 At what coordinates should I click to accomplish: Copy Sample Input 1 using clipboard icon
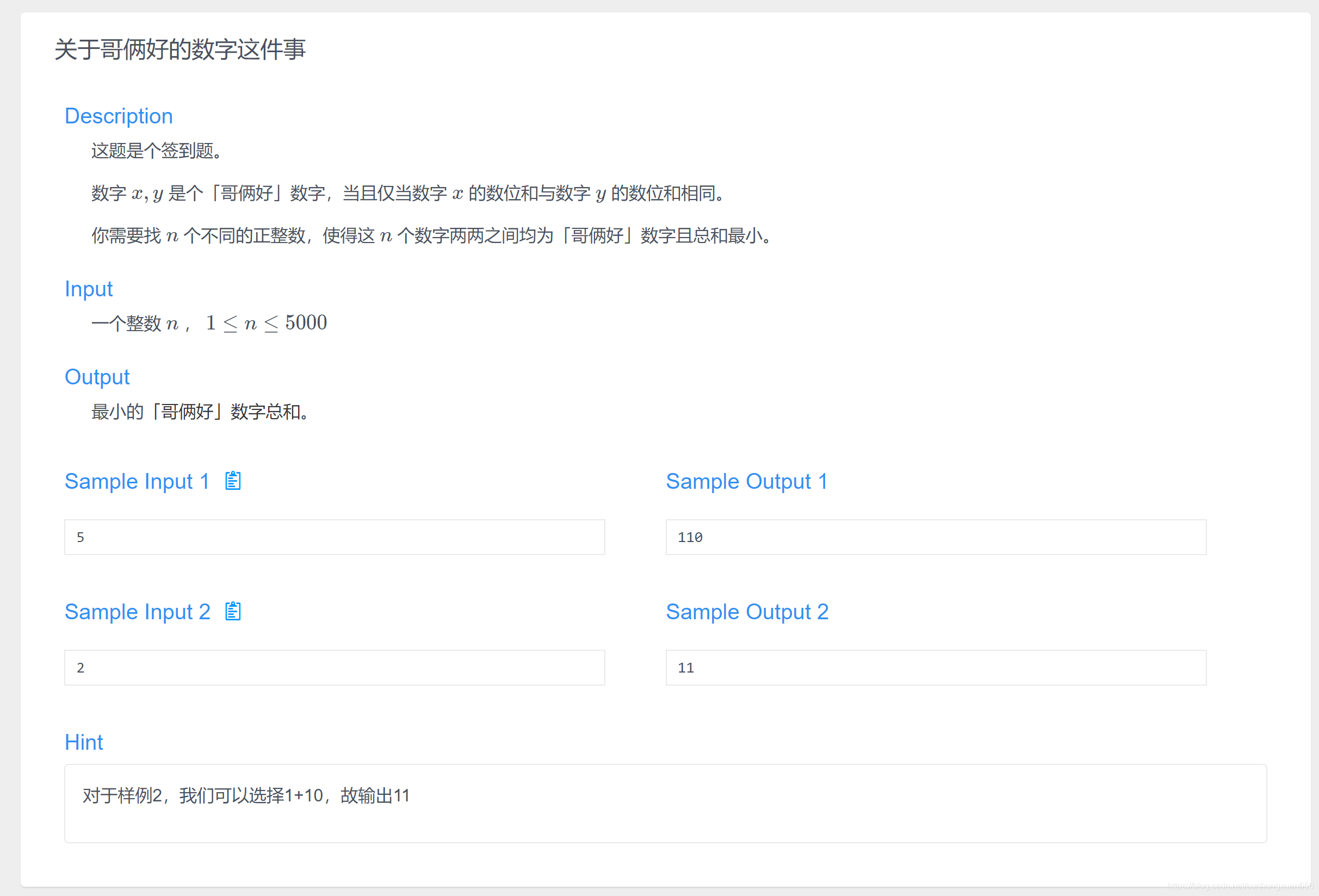point(233,481)
